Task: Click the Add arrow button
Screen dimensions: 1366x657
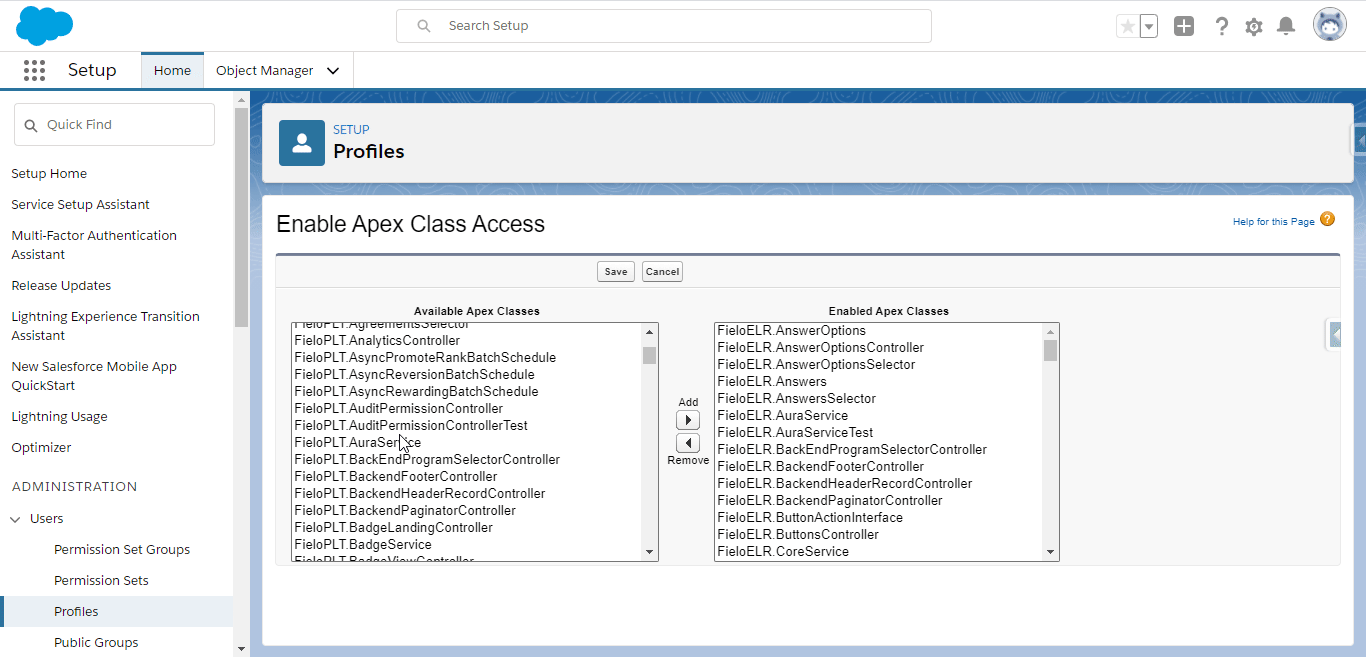Action: tap(688, 420)
